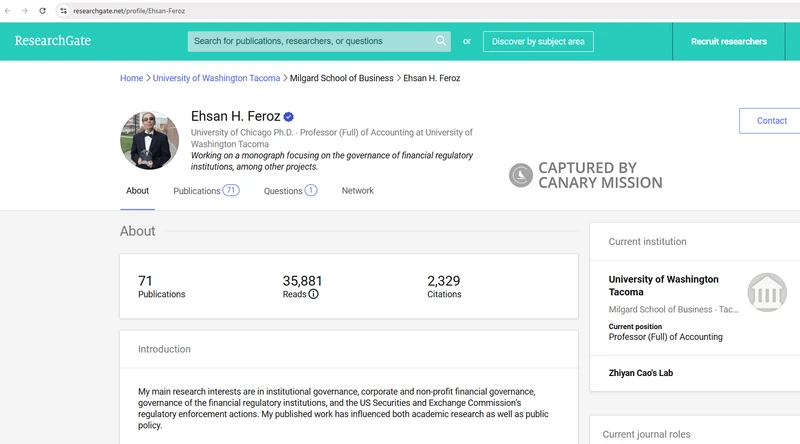Click the Contact button
This screenshot has width=800, height=444.
pyautogui.click(x=771, y=121)
